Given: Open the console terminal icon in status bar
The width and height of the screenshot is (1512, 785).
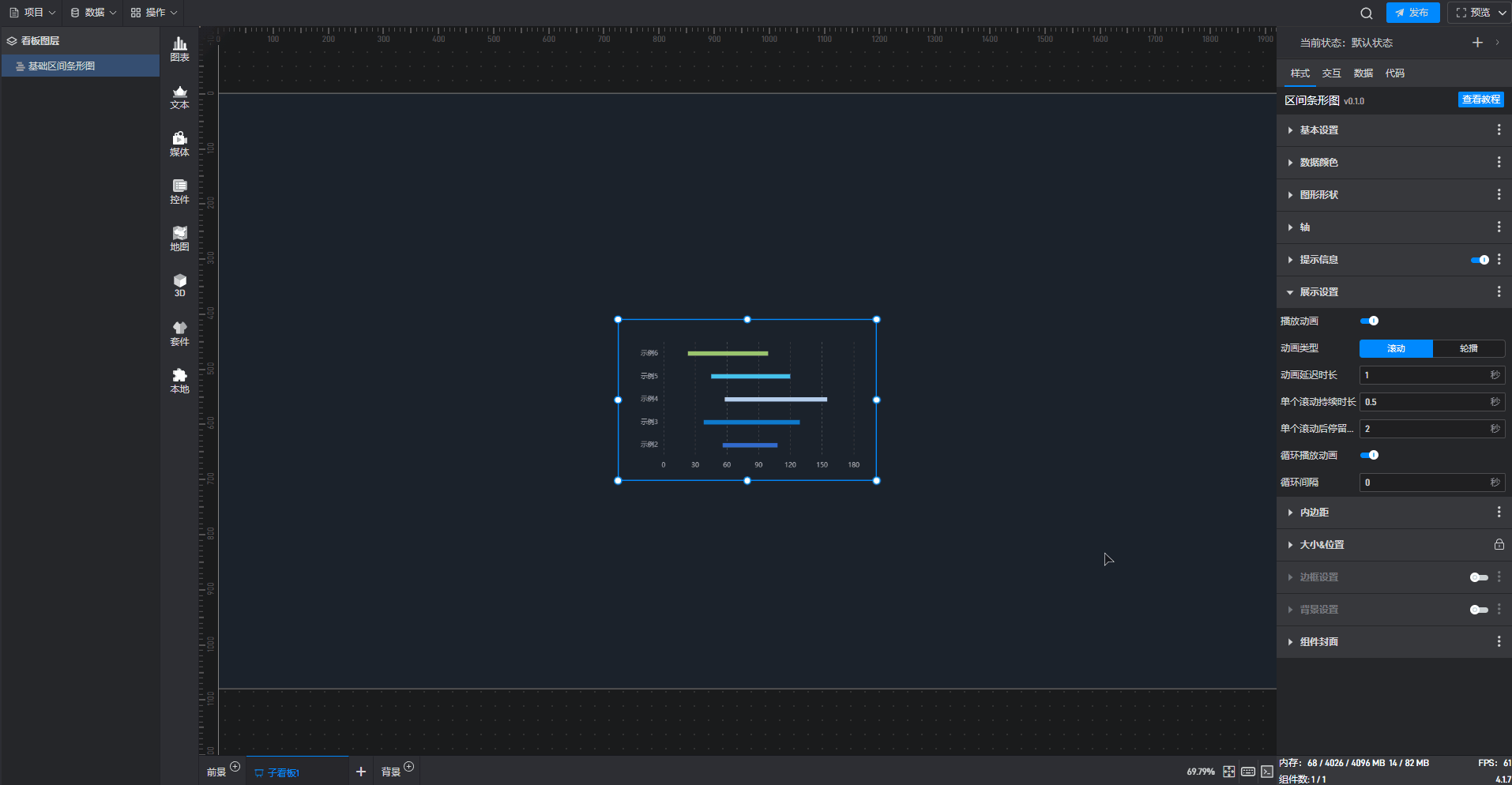Looking at the screenshot, I should (1267, 772).
